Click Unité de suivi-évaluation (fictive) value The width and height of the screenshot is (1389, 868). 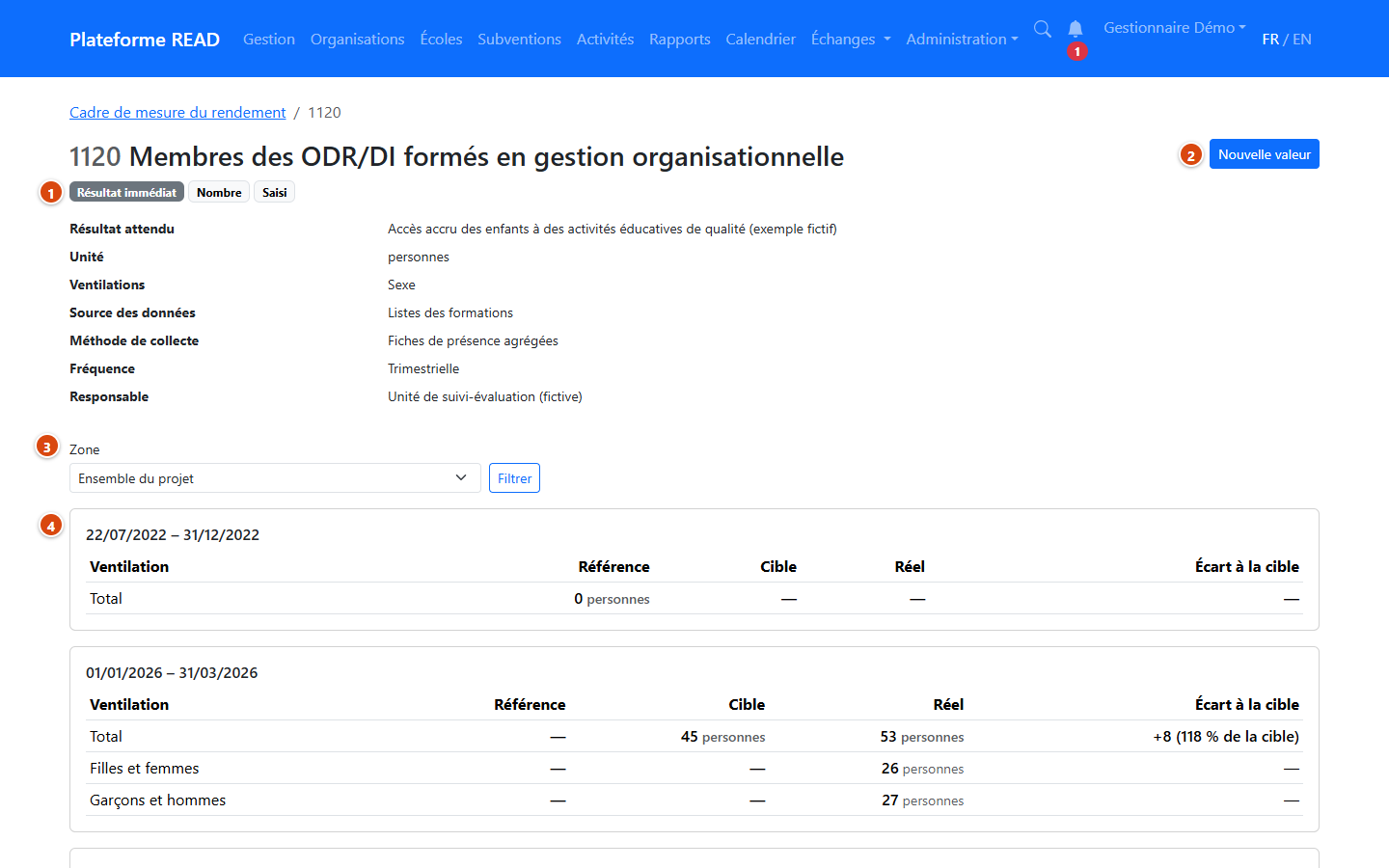(x=485, y=396)
